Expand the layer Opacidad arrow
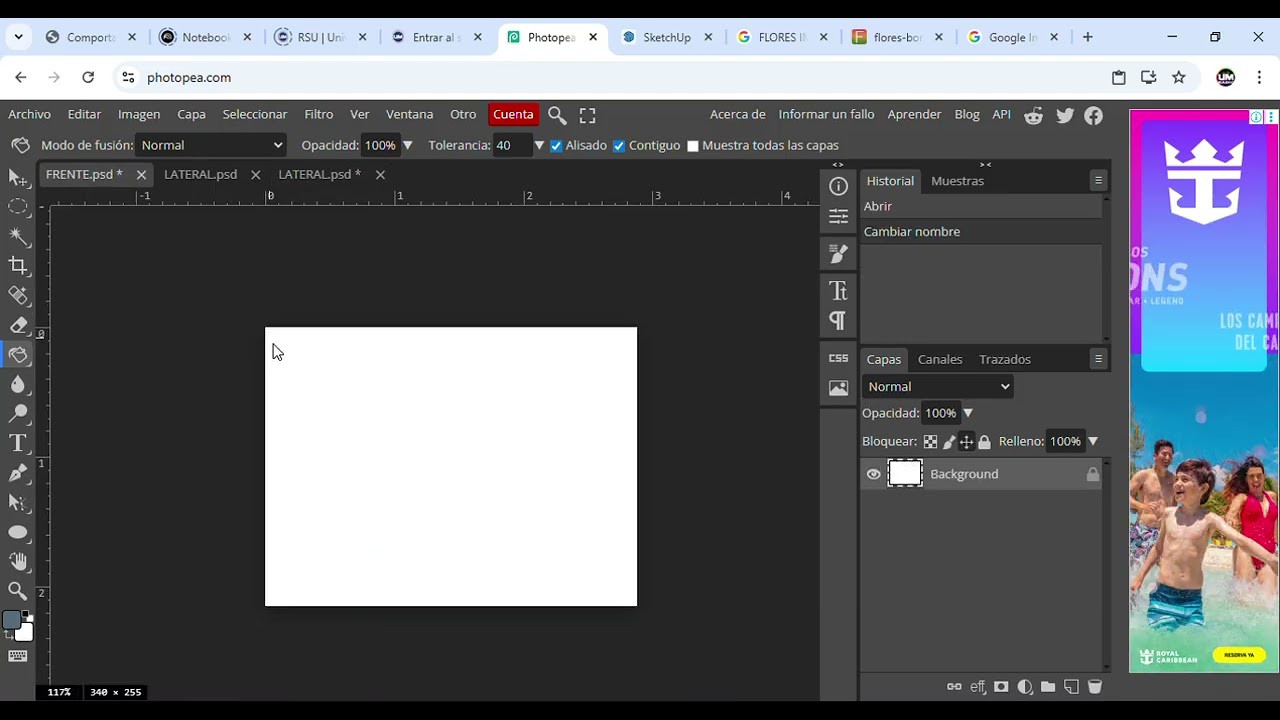 [967, 413]
